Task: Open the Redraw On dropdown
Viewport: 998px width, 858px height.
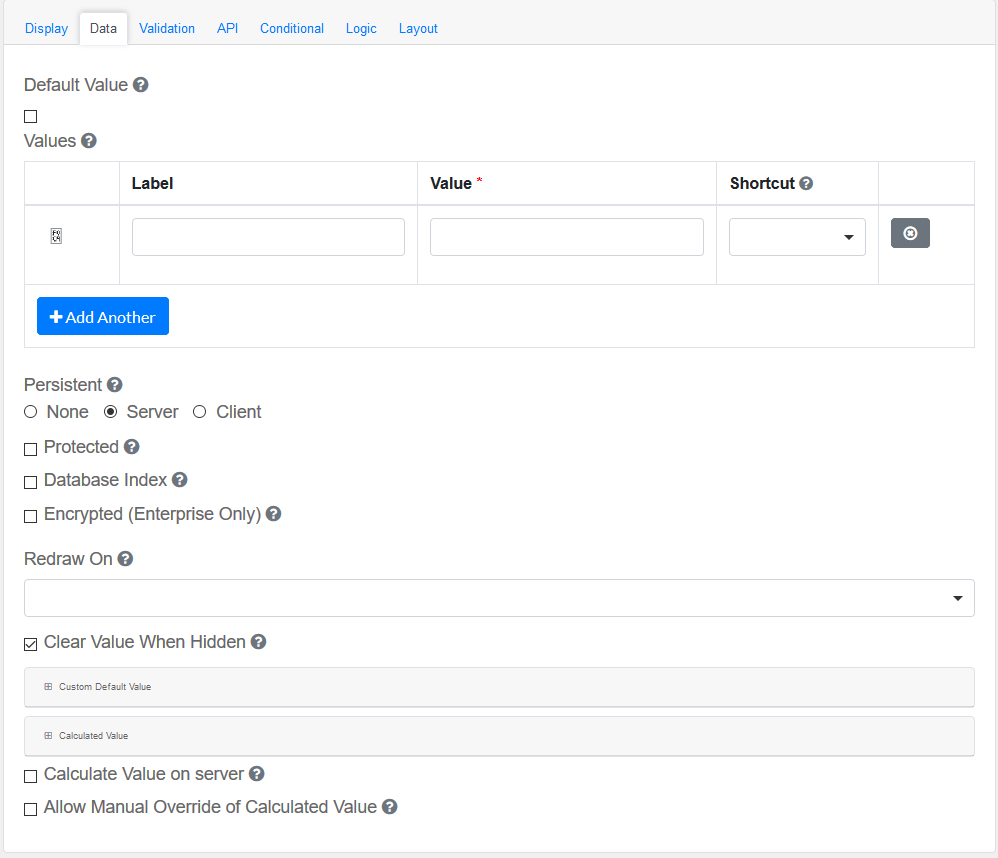Action: tap(499, 598)
